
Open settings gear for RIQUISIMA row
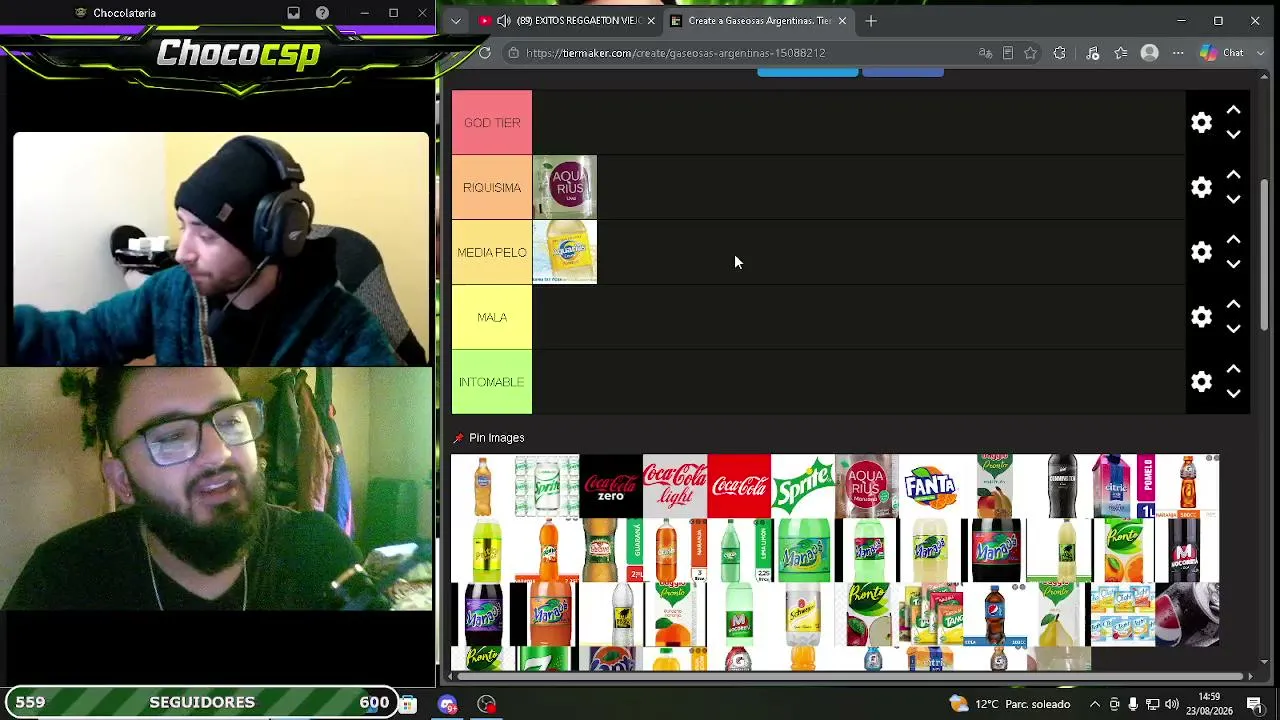(x=1201, y=188)
